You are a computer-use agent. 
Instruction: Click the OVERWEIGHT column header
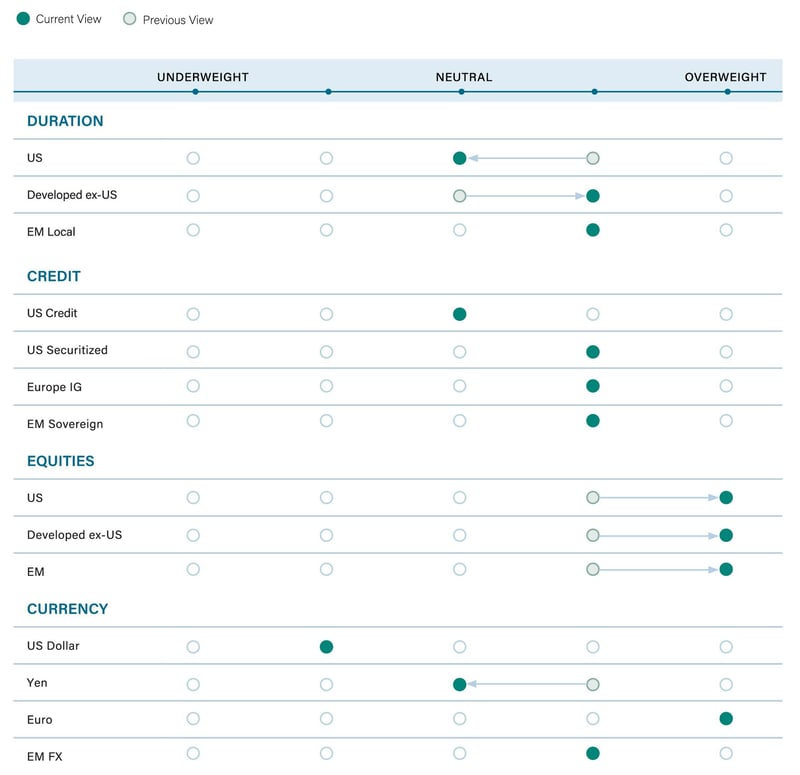pos(725,77)
